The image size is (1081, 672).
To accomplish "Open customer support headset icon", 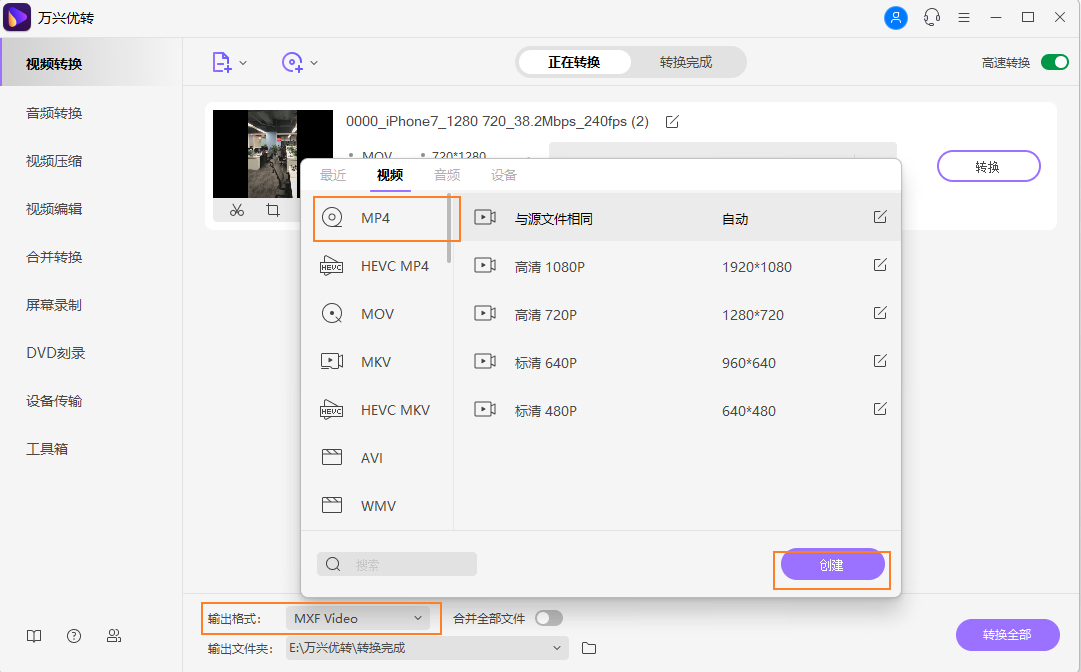I will tap(932, 17).
